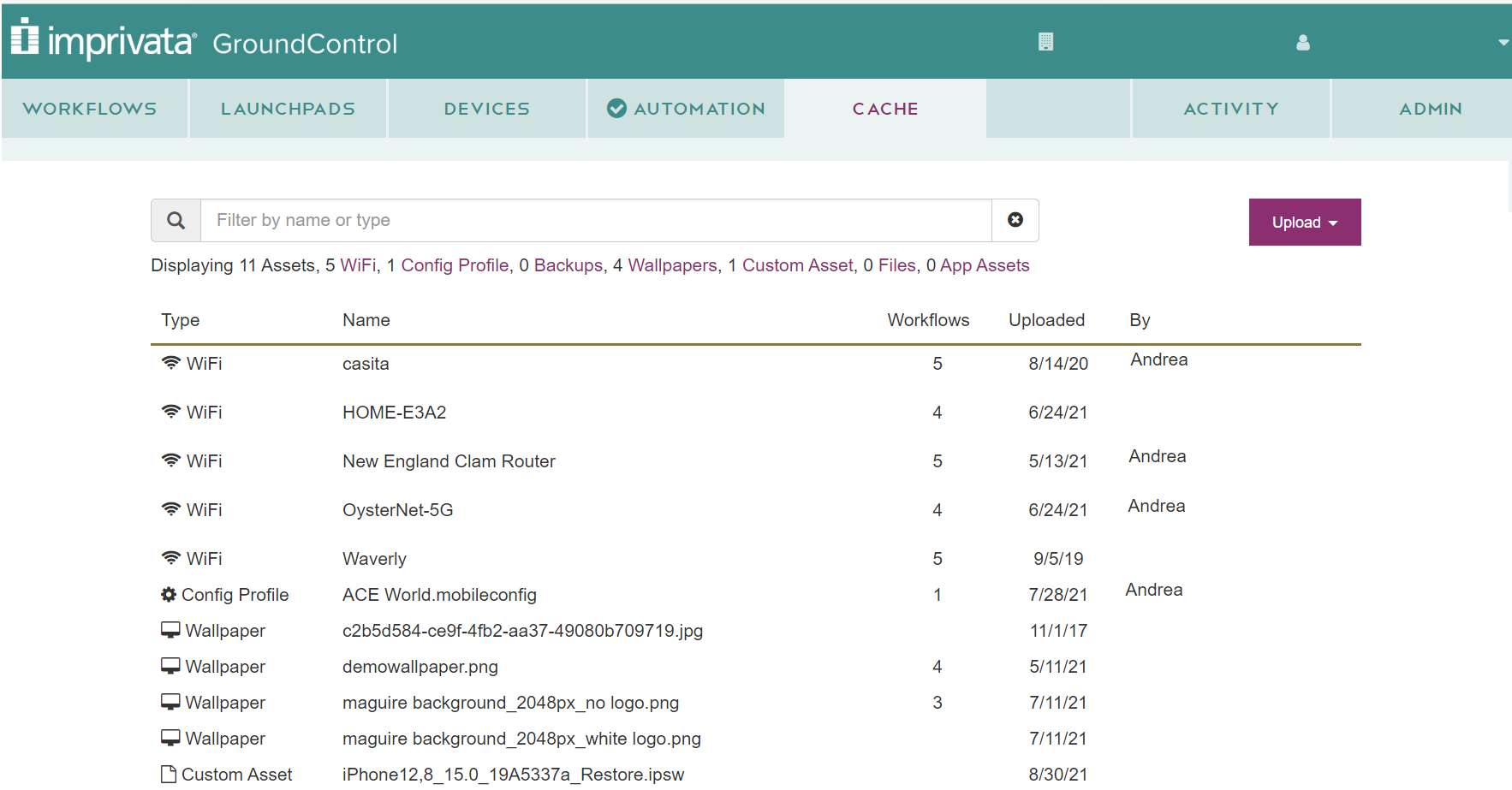Click the GroundControl title text
Image resolution: width=1512 pixels, height=790 pixels.
tap(305, 44)
